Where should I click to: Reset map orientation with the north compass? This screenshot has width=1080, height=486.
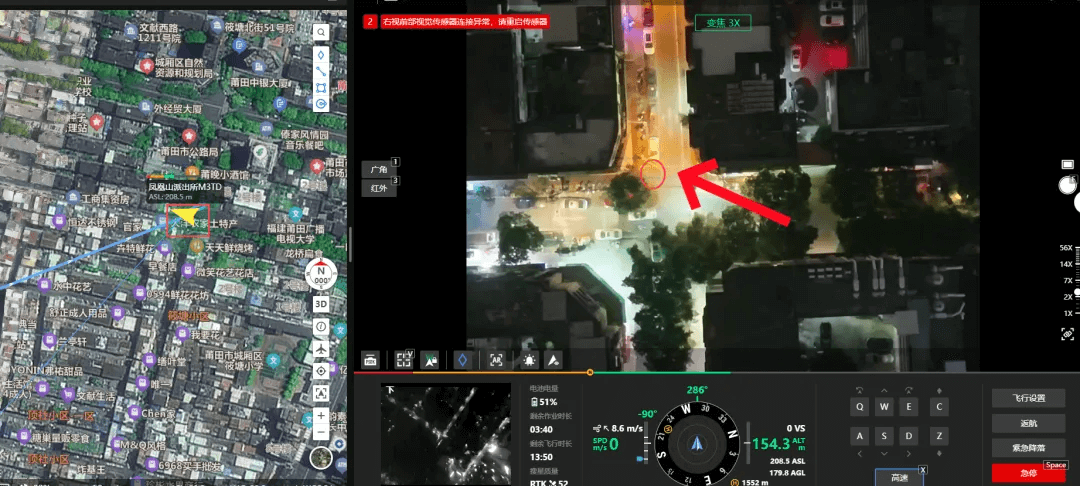coord(320,275)
